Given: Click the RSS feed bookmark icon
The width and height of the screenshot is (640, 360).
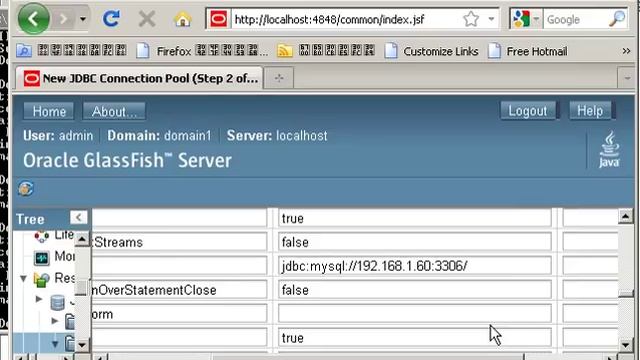Looking at the screenshot, I should point(285,51).
